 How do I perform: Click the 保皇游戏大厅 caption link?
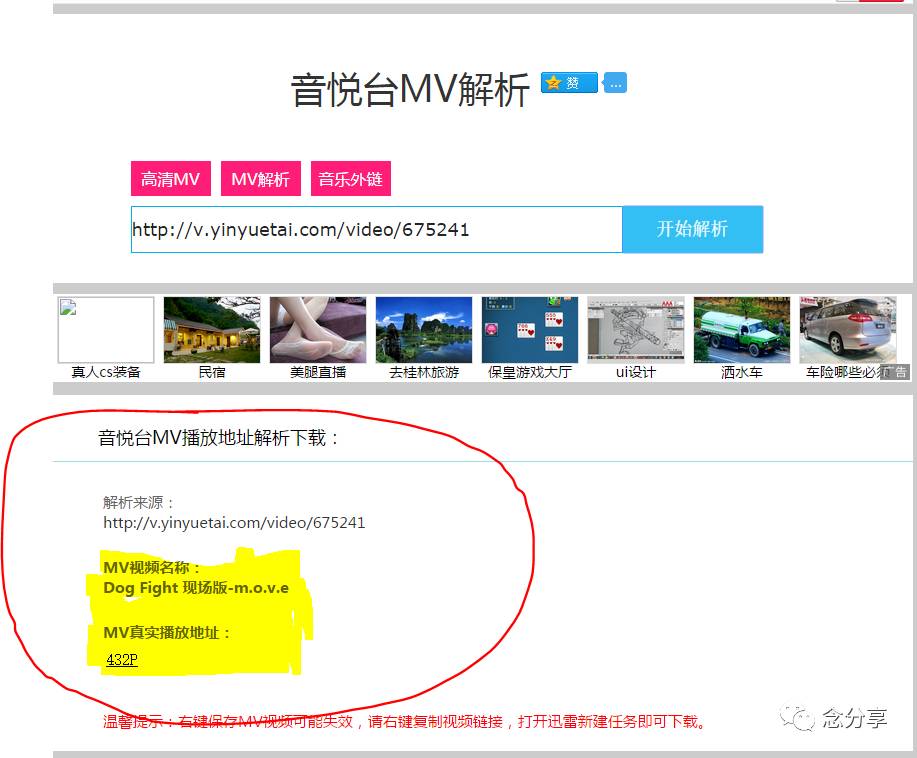(x=530, y=372)
